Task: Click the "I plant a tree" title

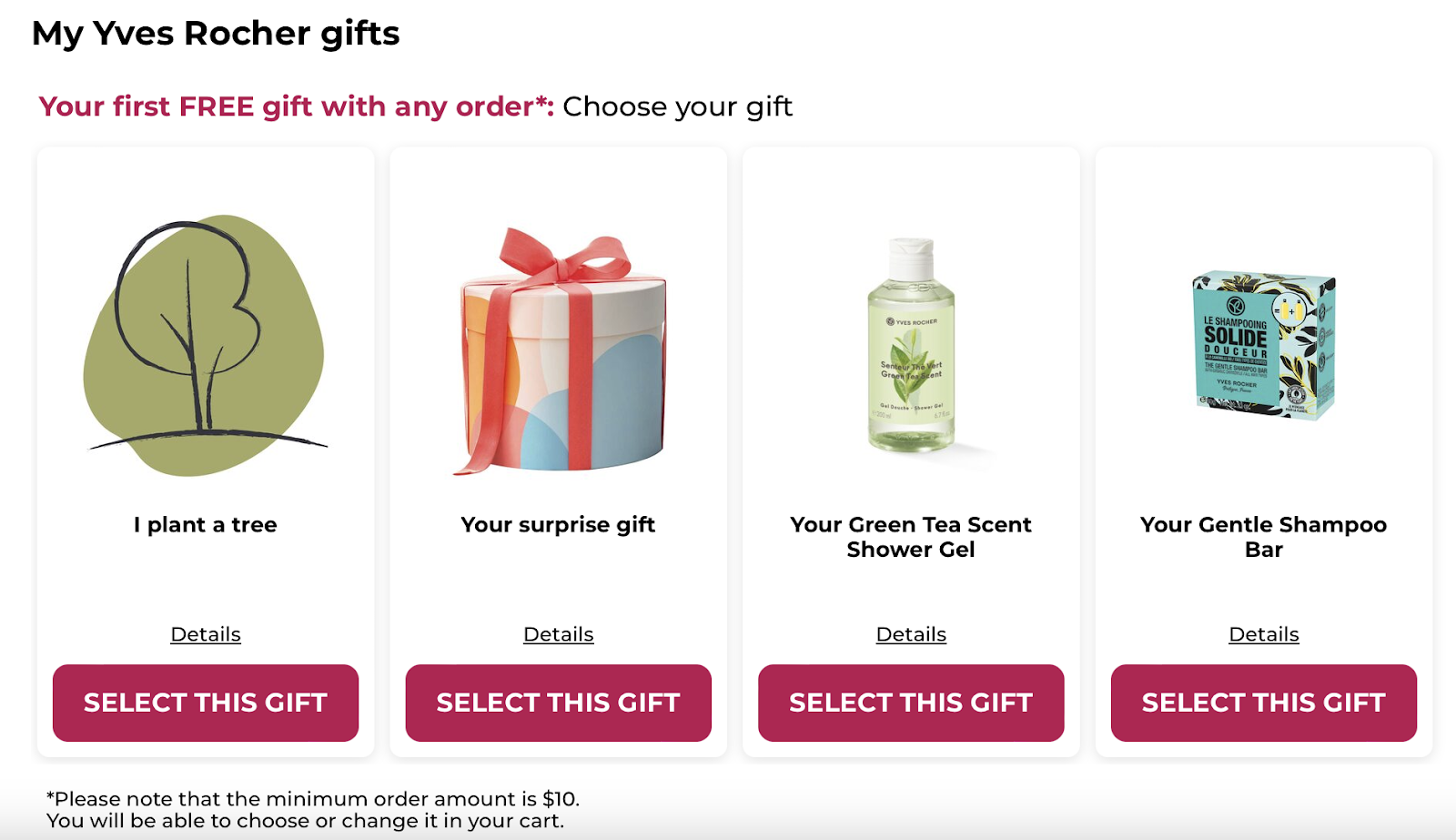Action: pyautogui.click(x=206, y=525)
